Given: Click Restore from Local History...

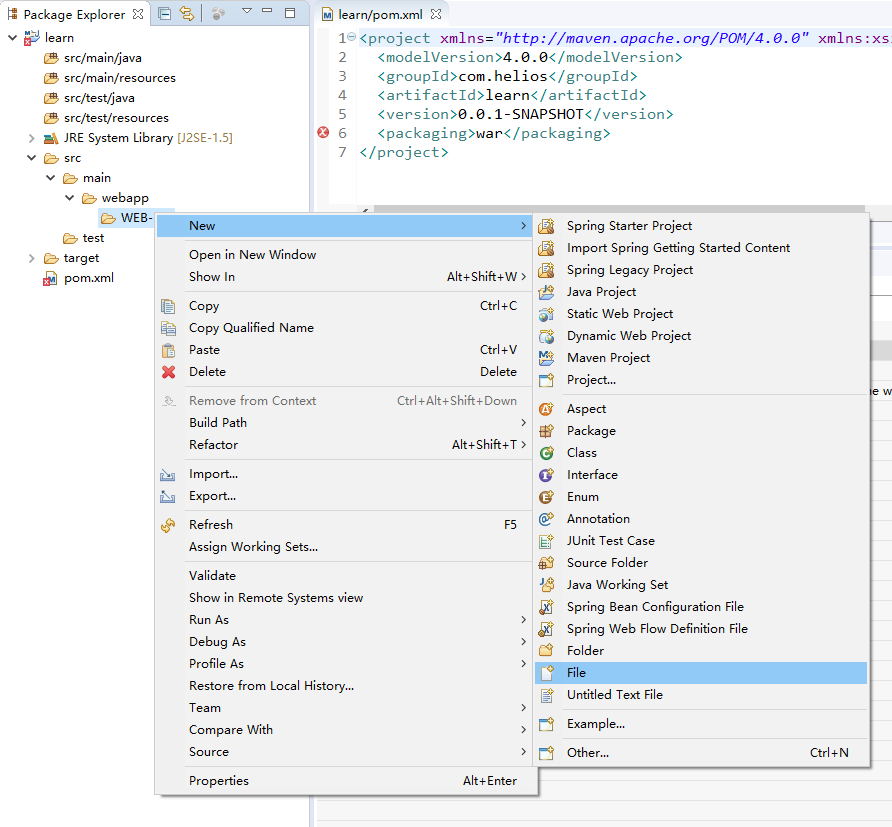Looking at the screenshot, I should pos(344,686).
